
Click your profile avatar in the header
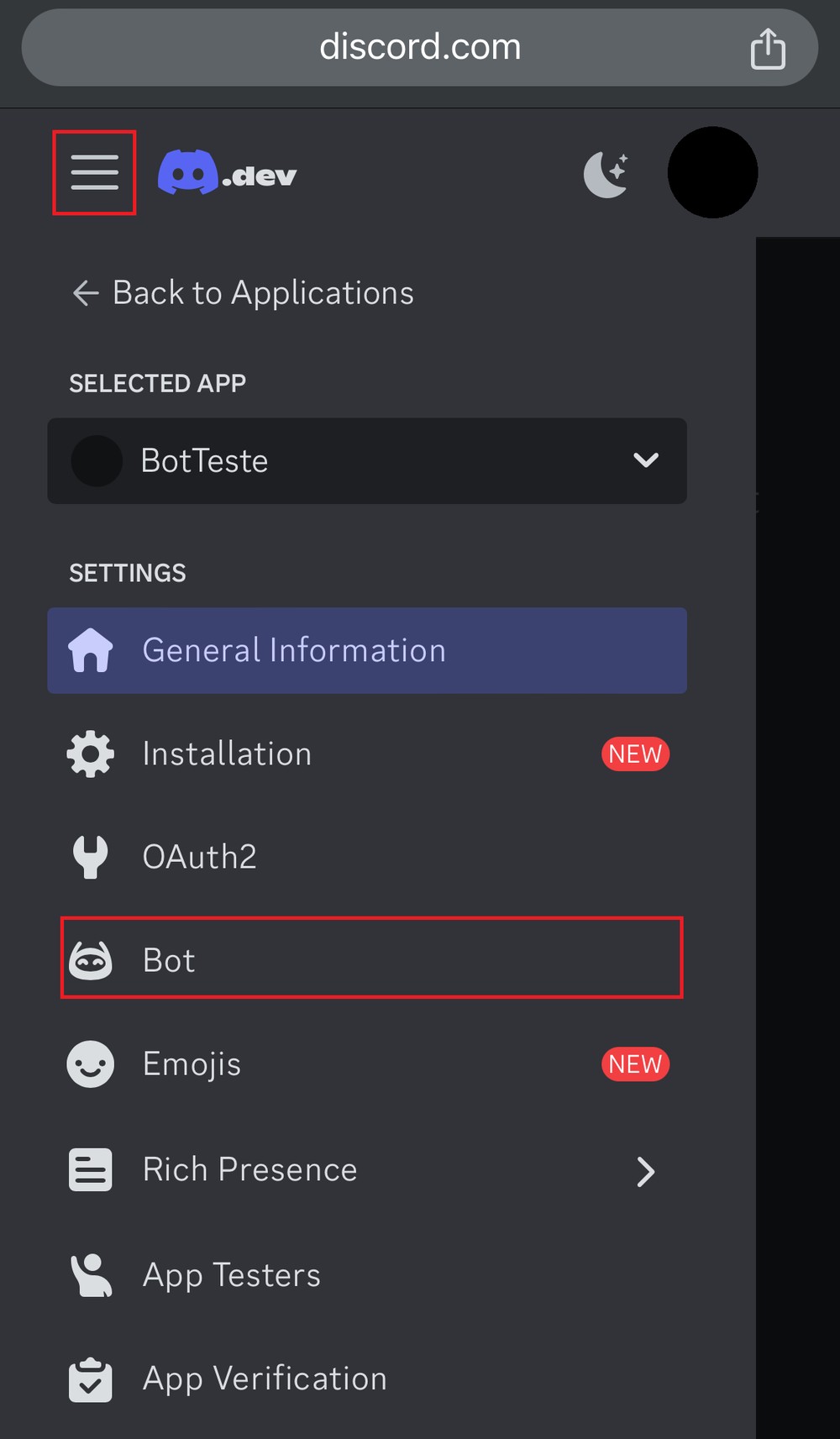point(712,172)
